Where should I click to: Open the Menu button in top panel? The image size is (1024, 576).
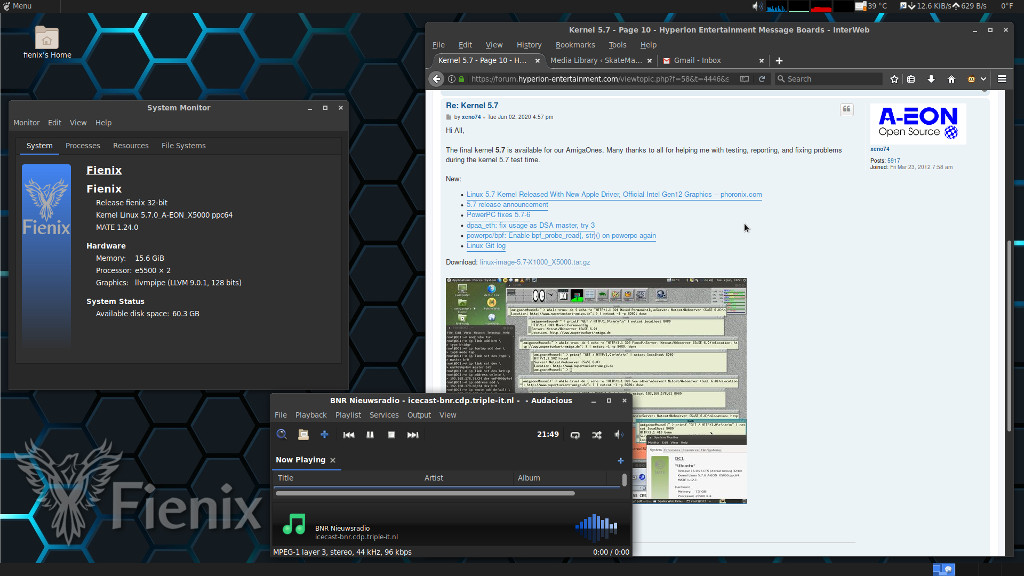17,6
